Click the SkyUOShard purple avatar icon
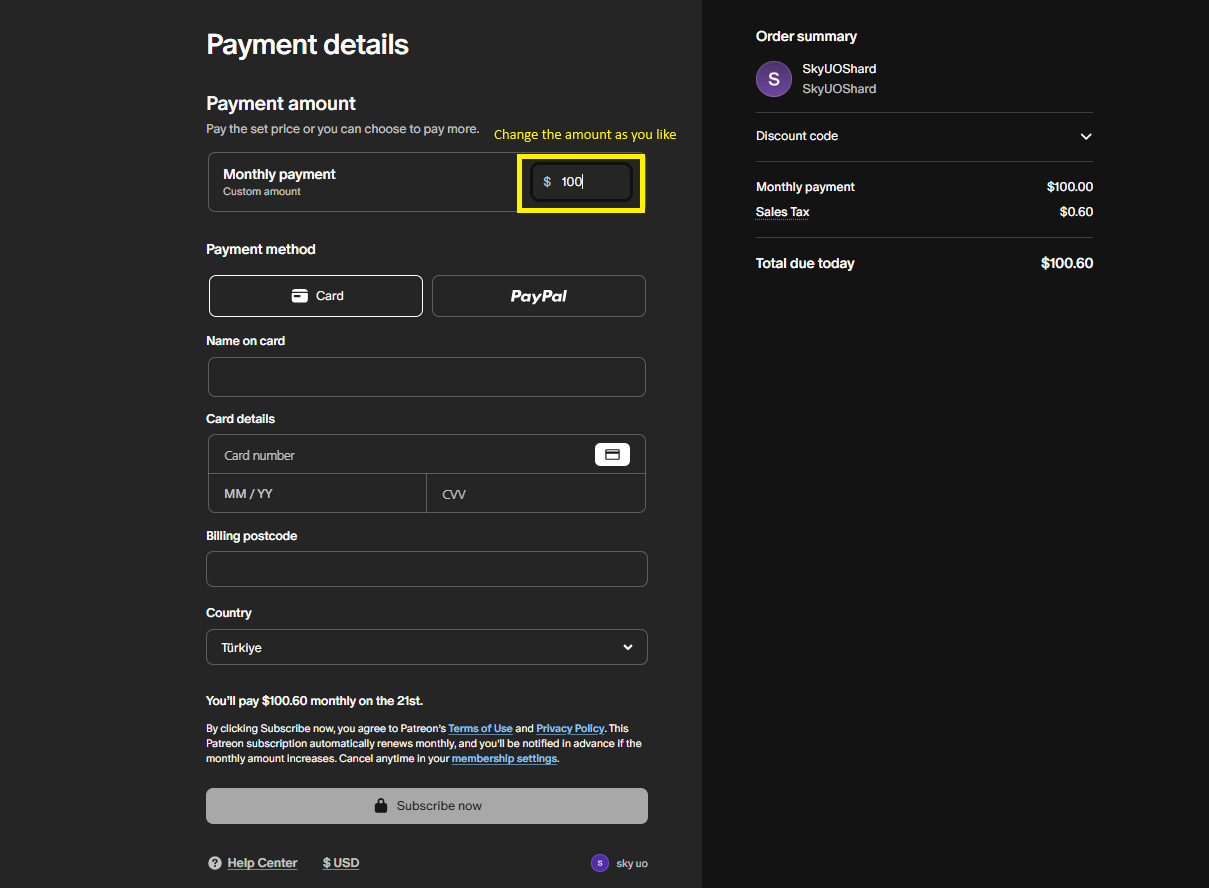 (x=773, y=79)
